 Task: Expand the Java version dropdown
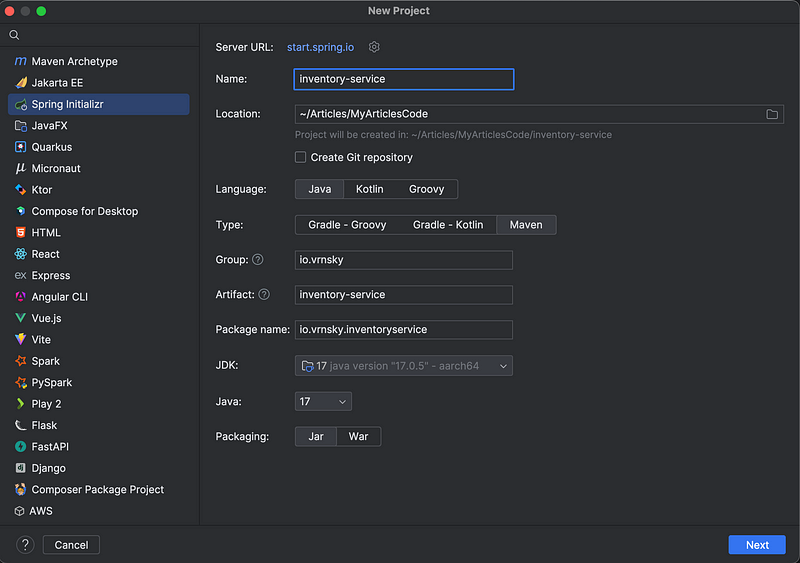pyautogui.click(x=323, y=401)
